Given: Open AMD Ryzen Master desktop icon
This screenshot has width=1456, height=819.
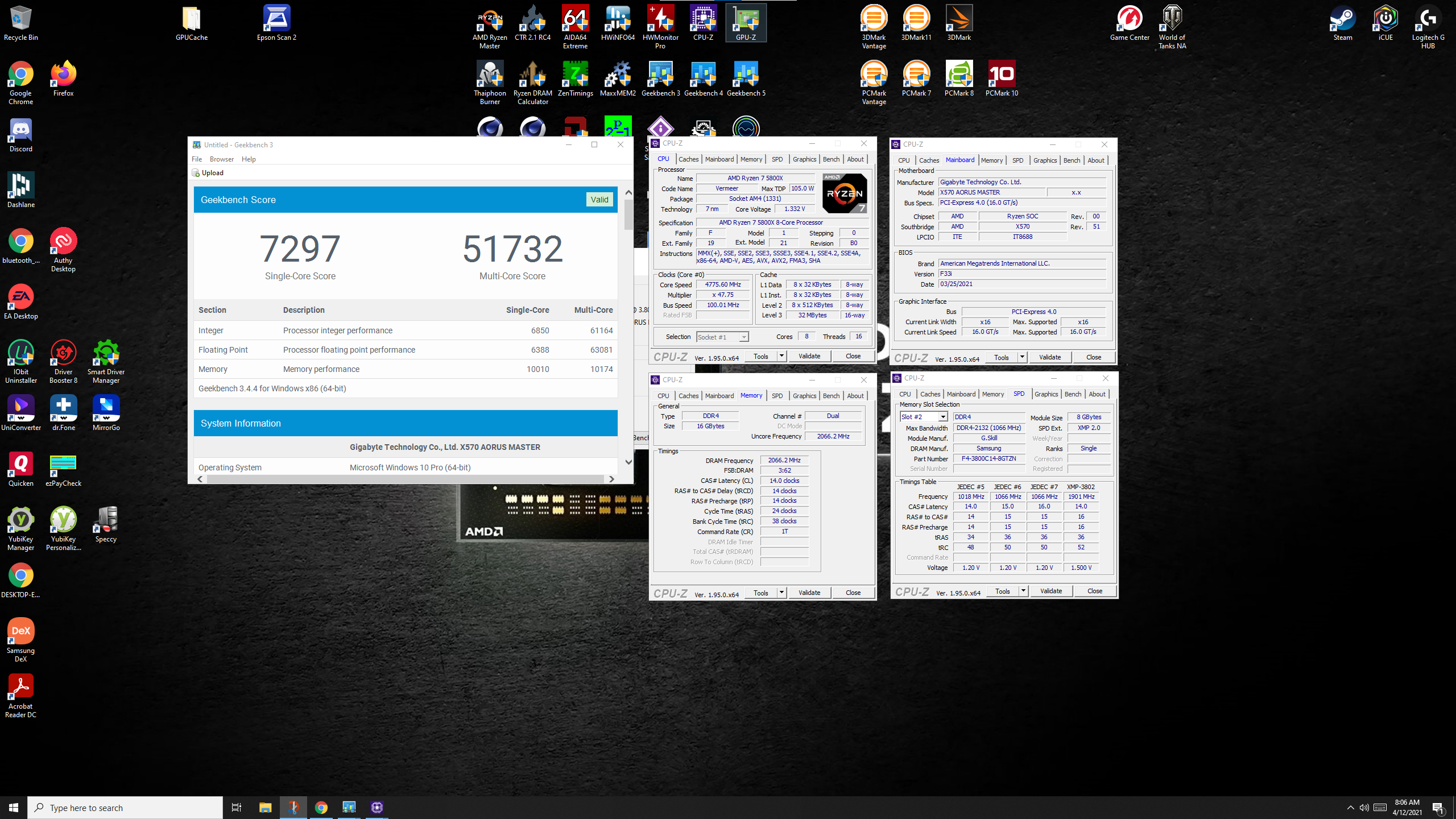Looking at the screenshot, I should click(x=490, y=27).
